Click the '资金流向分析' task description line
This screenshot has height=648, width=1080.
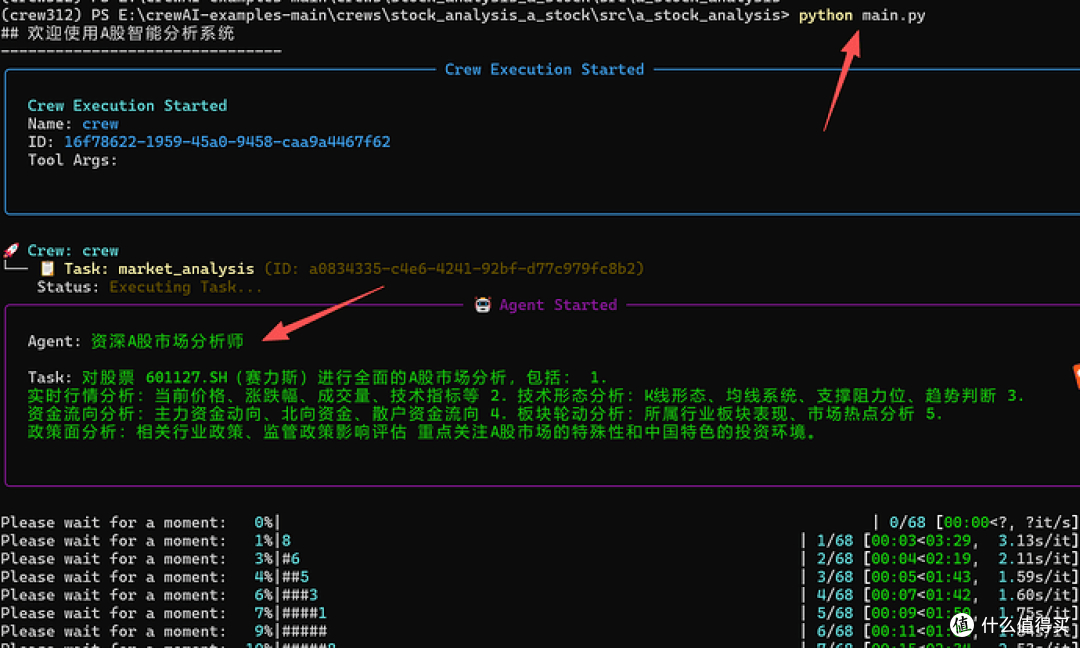pos(486,414)
